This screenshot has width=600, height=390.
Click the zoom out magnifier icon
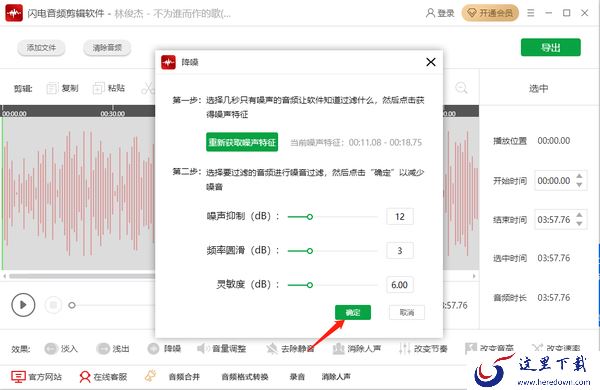(x=461, y=88)
